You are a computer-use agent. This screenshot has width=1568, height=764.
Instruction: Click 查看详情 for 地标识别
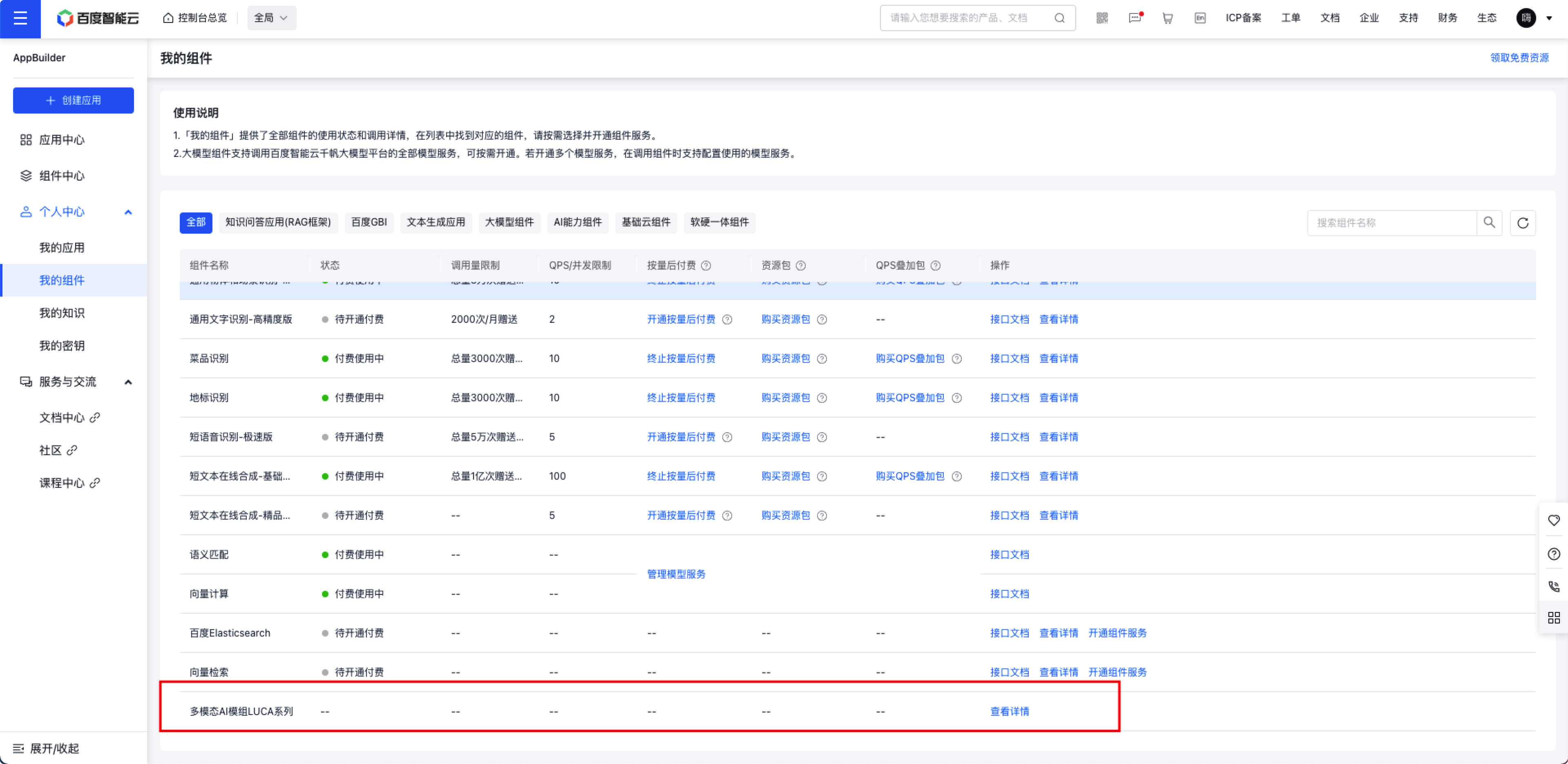pos(1059,398)
